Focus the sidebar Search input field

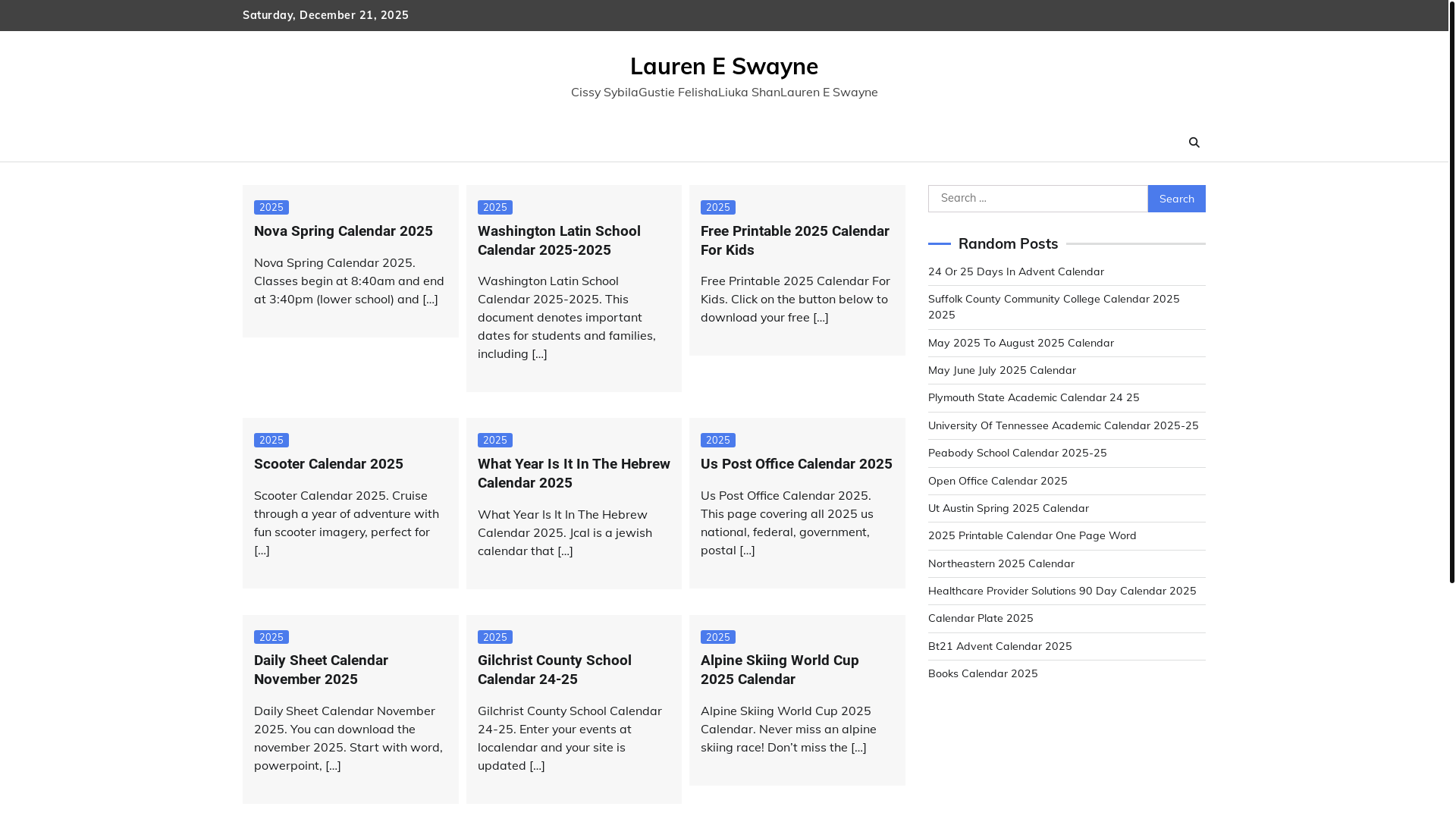1037,199
